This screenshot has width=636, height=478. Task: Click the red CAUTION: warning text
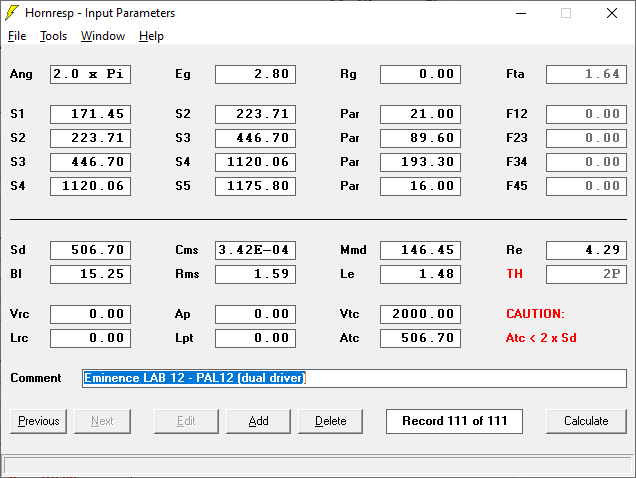(535, 314)
